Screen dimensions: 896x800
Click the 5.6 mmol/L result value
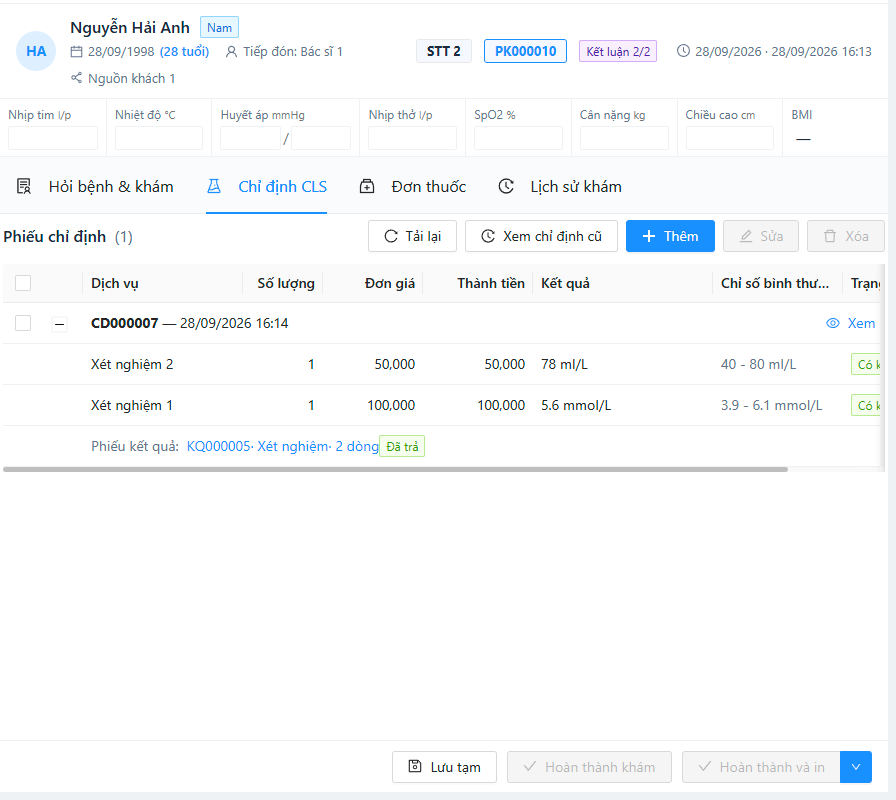pos(576,405)
